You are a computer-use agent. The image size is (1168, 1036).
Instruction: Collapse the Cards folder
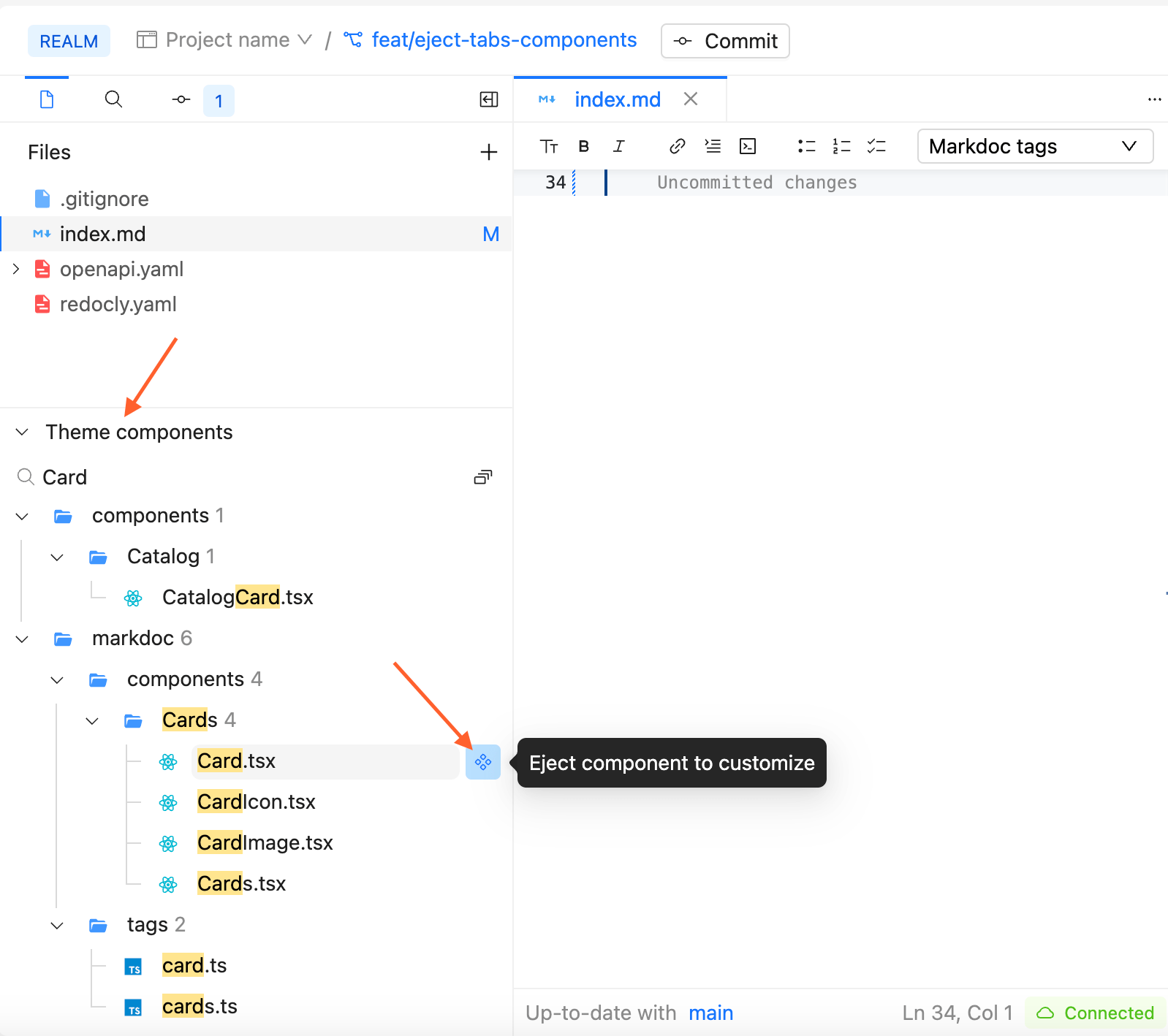pyautogui.click(x=92, y=720)
